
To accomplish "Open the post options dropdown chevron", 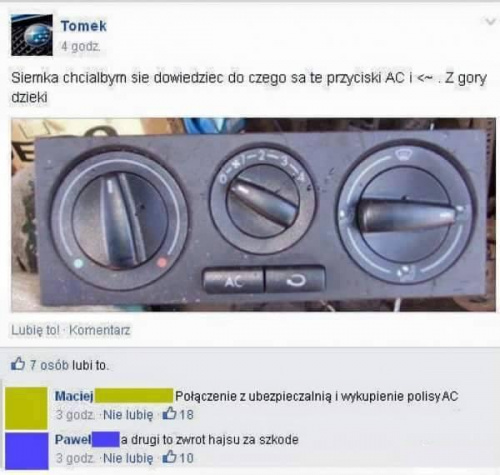I will (490, 22).
